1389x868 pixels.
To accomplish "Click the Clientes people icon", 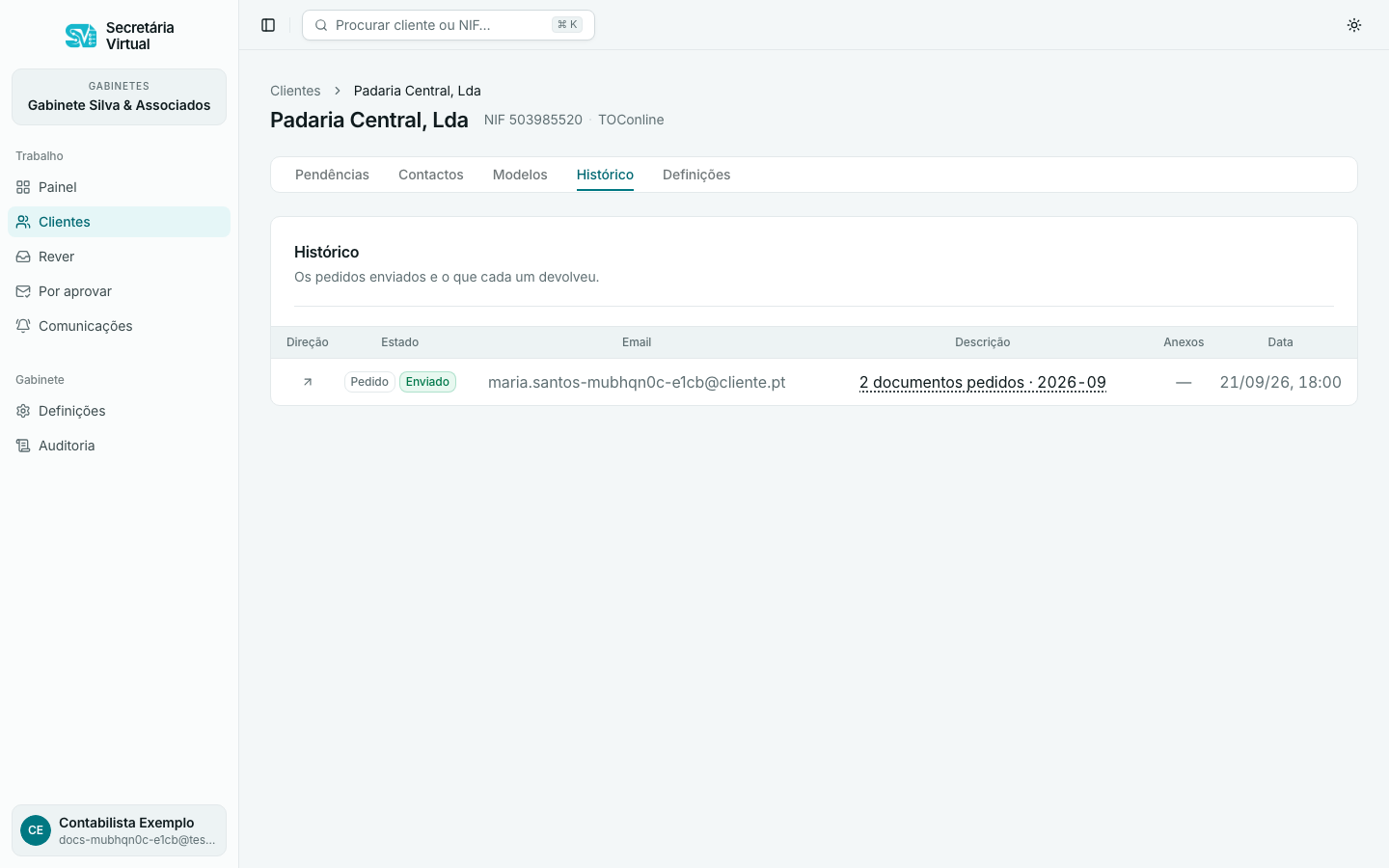I will pyautogui.click(x=23, y=222).
